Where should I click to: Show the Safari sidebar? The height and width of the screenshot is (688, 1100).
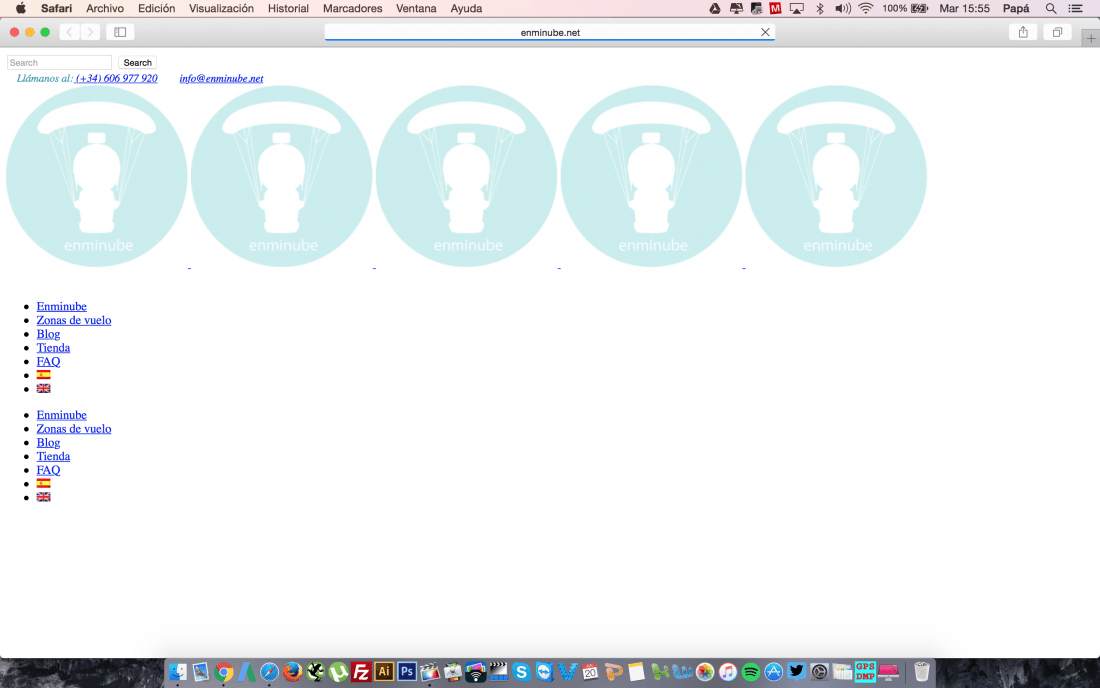pos(120,32)
